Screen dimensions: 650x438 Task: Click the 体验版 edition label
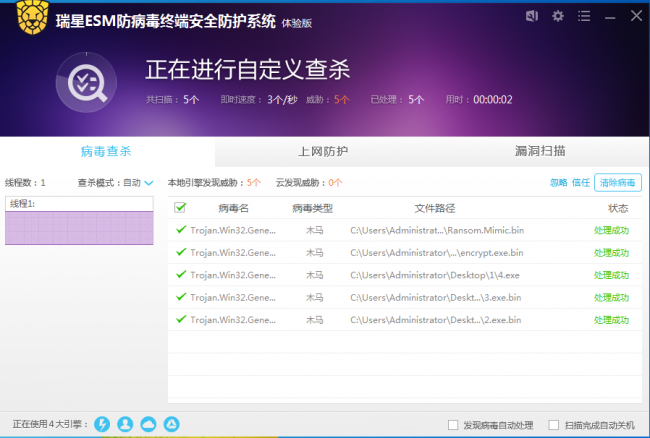[x=297, y=23]
